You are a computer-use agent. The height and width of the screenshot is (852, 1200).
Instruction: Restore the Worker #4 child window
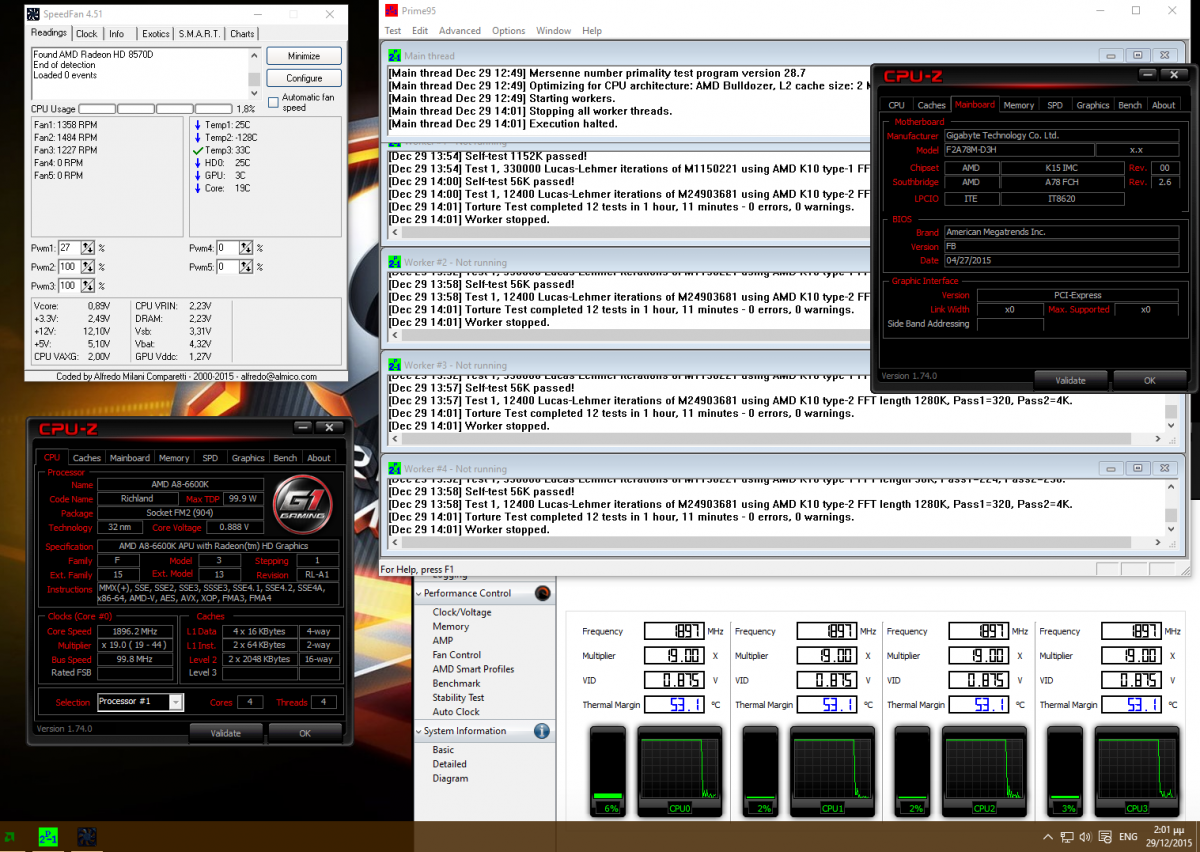(1137, 468)
